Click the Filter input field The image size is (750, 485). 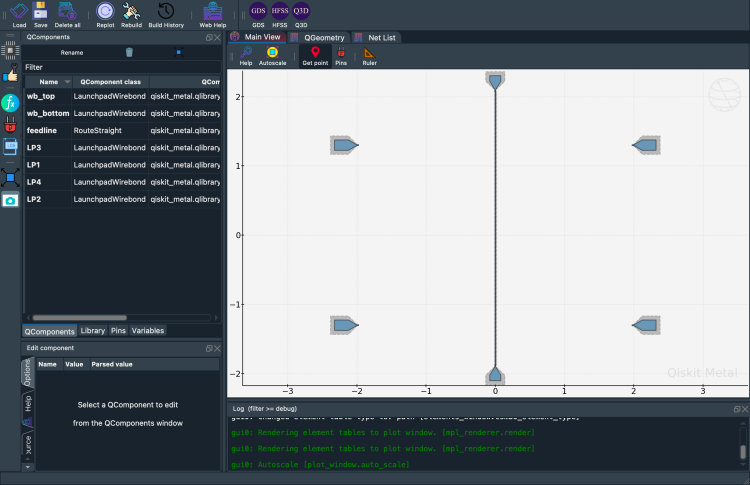coord(122,67)
